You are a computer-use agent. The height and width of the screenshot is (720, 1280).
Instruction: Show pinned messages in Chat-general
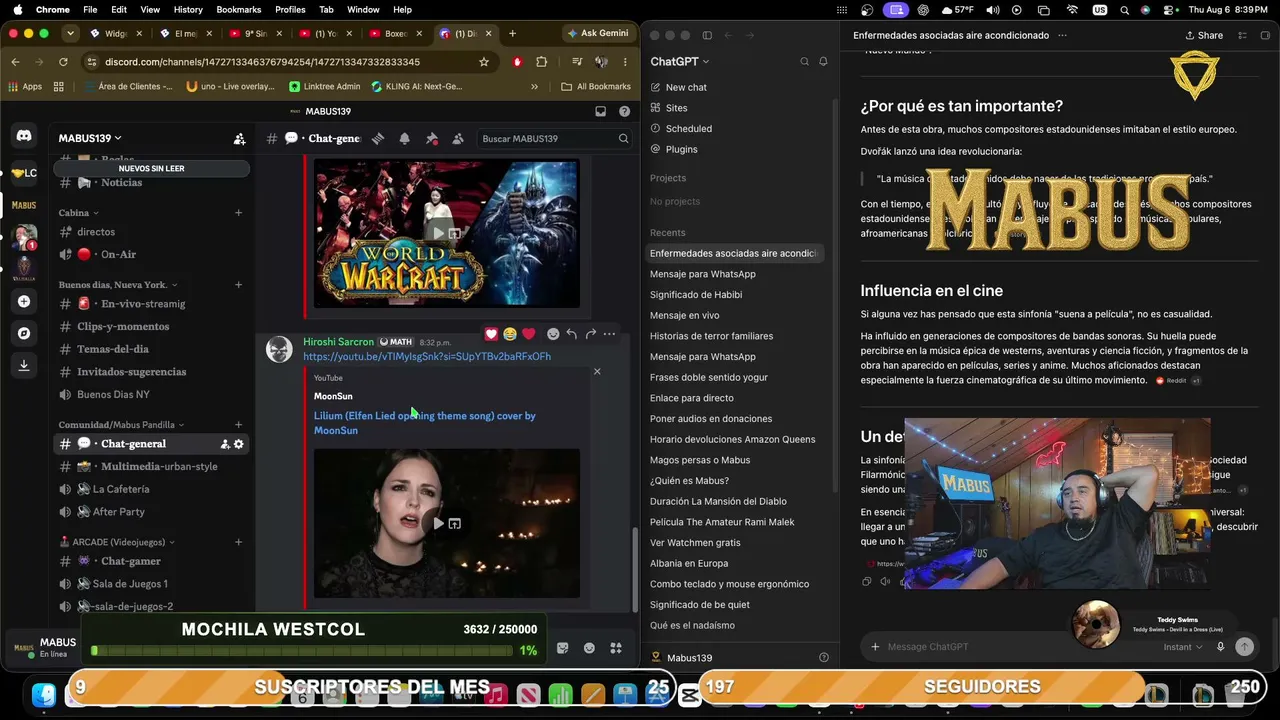point(431,139)
